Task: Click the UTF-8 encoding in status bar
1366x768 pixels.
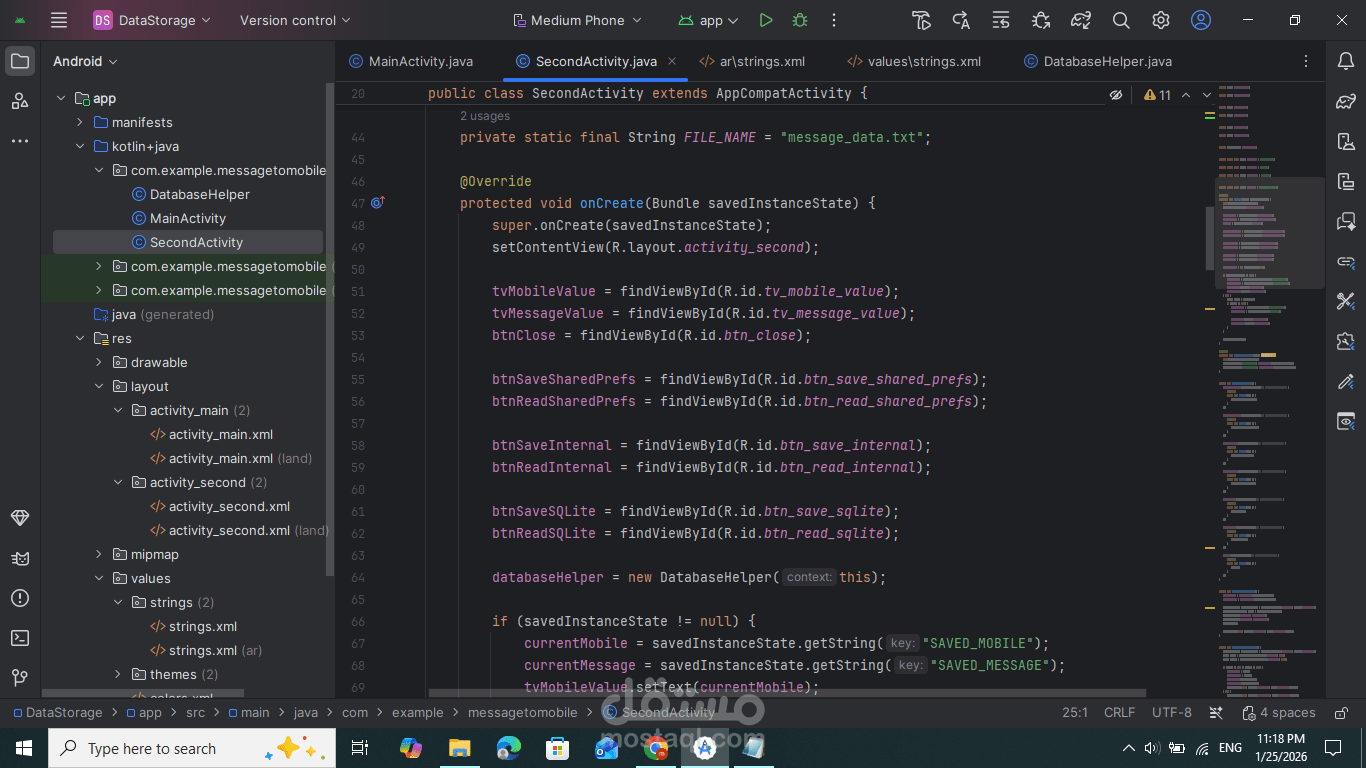Action: click(x=1171, y=713)
